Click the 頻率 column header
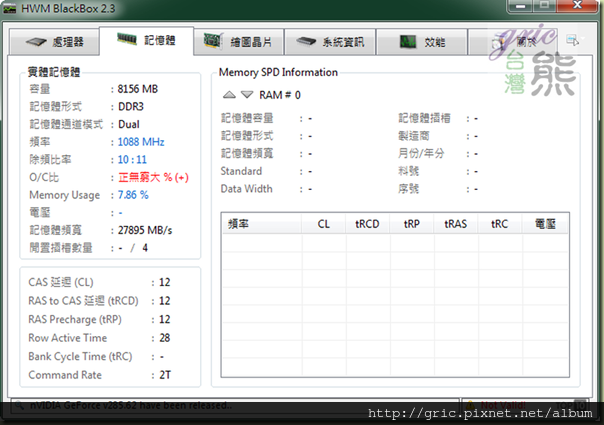604x425 pixels. pyautogui.click(x=262, y=224)
